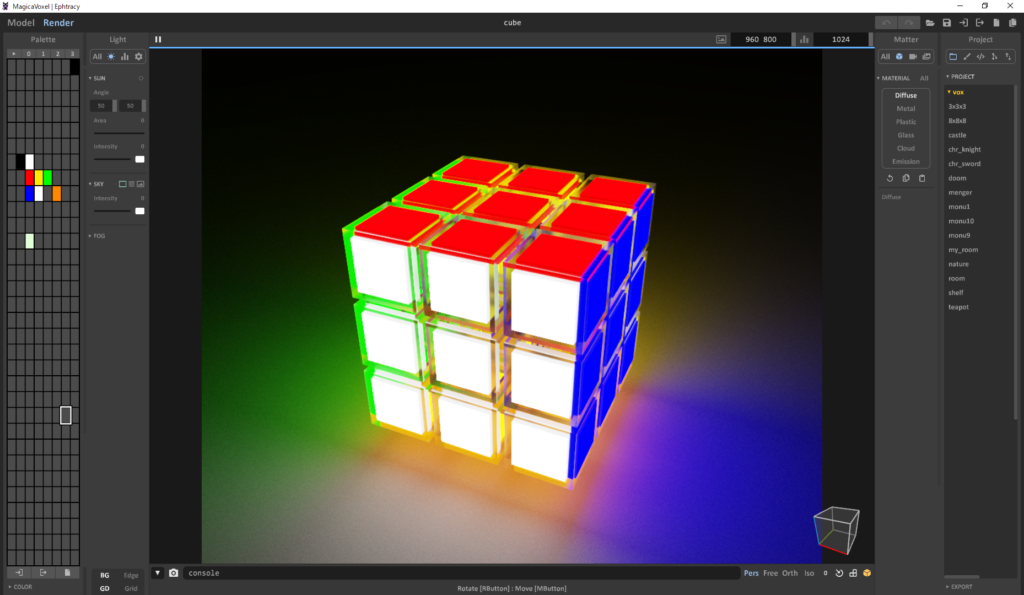This screenshot has height=595, width=1024.
Task: Open the castle model in project list
Action: tap(957, 135)
